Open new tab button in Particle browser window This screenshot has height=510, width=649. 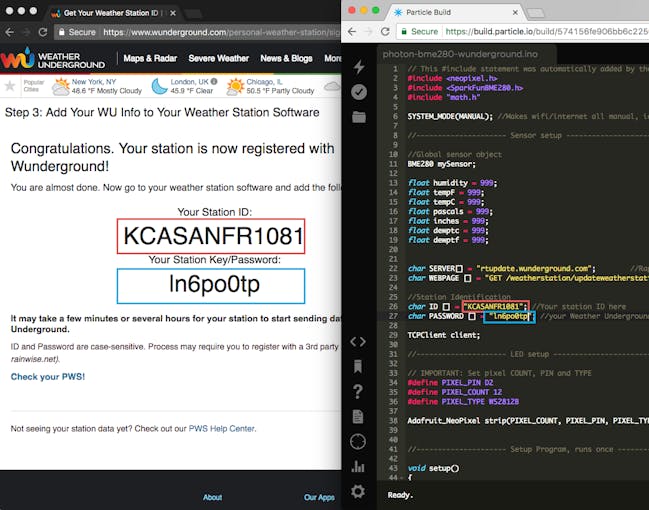(536, 13)
